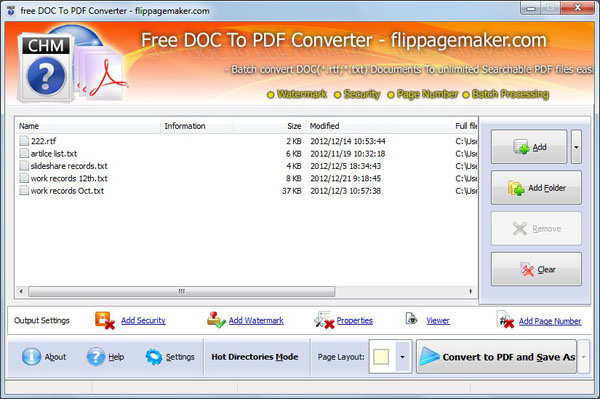
Task: Expand the Page Layout dropdown arrow
Action: pos(402,357)
